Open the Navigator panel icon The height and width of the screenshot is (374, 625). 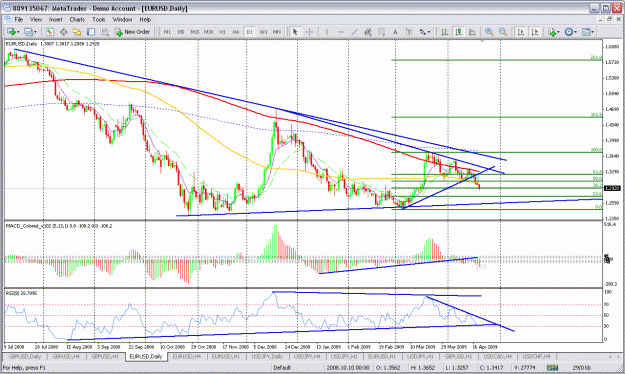click(x=77, y=32)
